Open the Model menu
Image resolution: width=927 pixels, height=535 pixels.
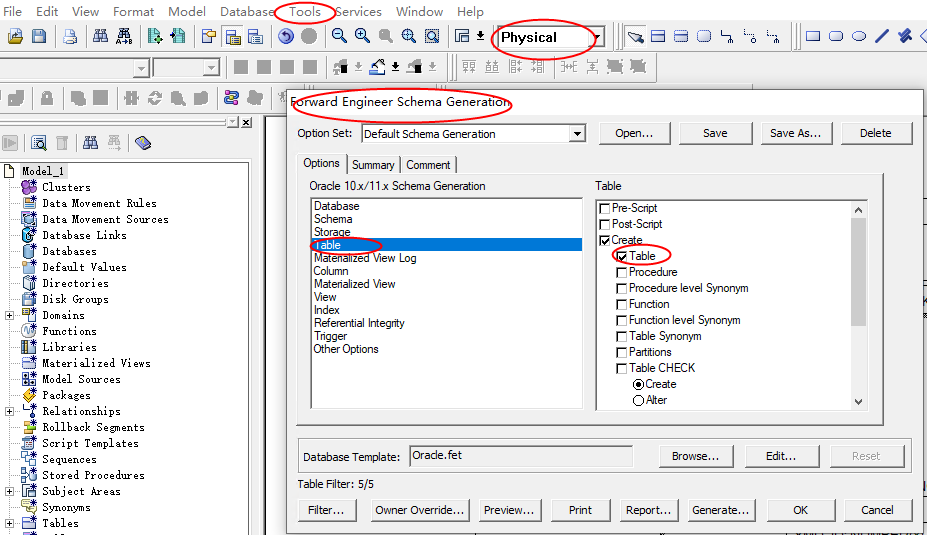coord(187,12)
